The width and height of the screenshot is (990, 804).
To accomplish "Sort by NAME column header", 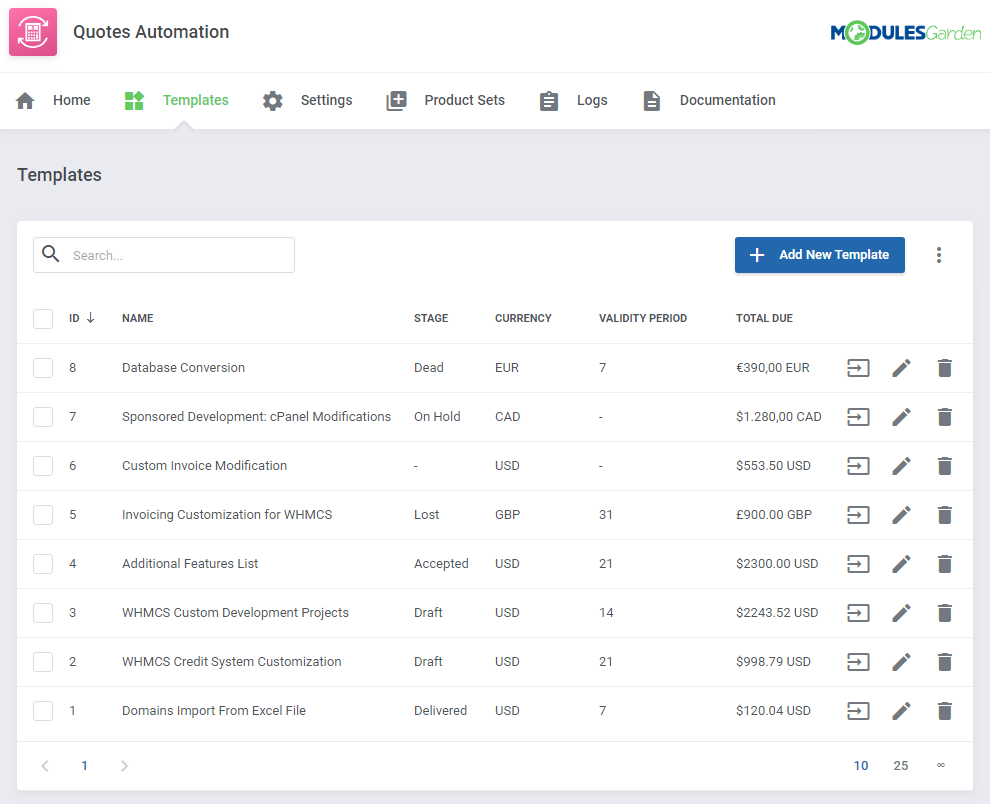I will 138,318.
